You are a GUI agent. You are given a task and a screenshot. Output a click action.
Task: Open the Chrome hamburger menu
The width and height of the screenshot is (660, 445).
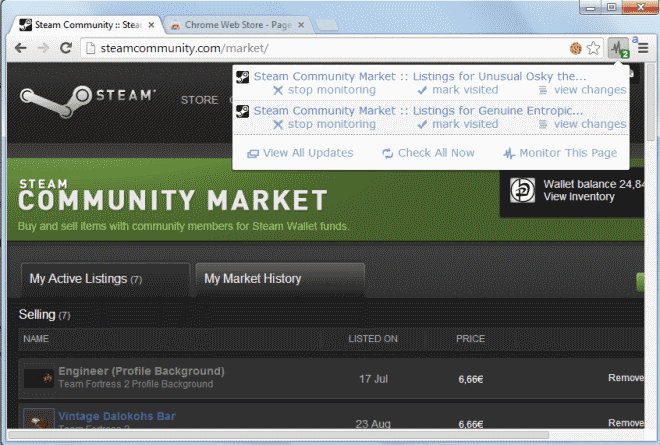[643, 48]
